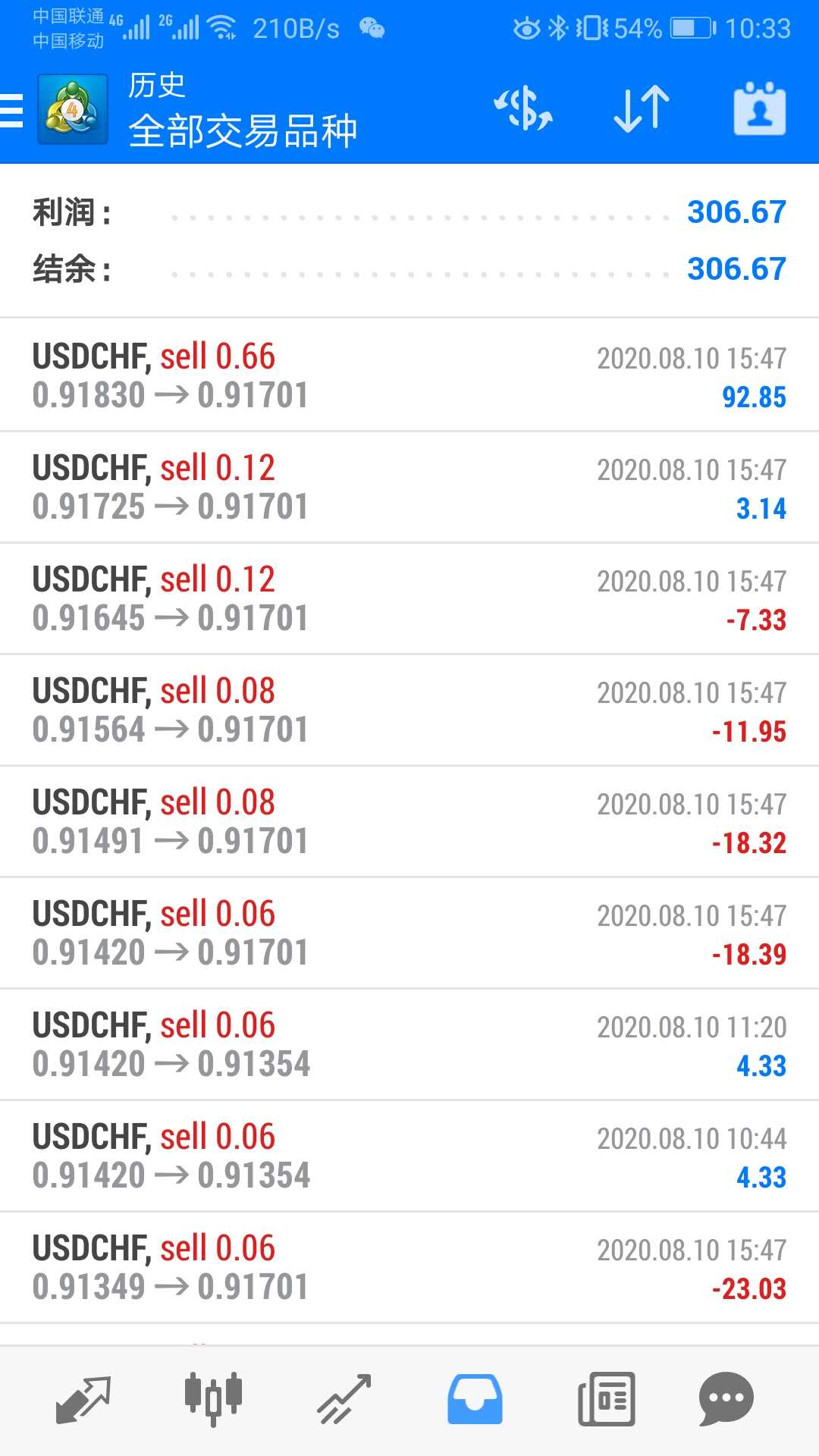
Task: Open the chat messages tab
Action: pos(726,1399)
